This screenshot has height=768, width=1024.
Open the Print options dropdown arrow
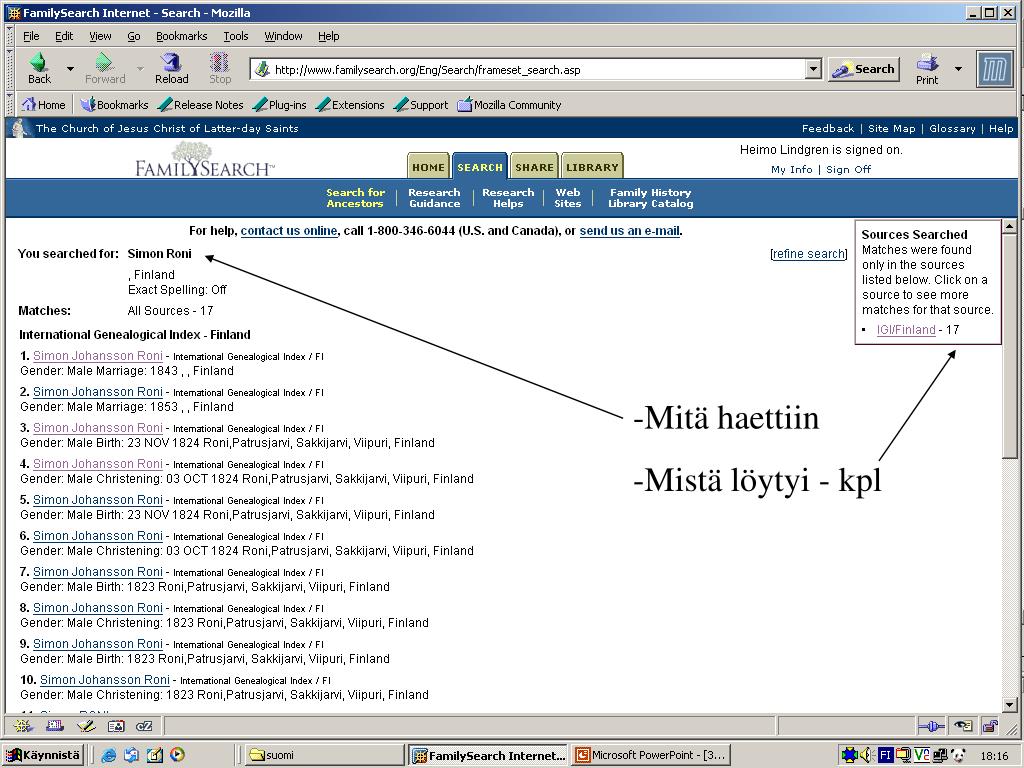point(958,69)
